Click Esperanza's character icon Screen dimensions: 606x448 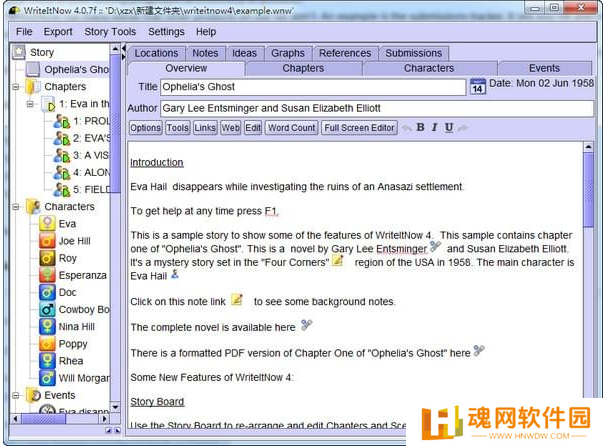[x=47, y=275]
